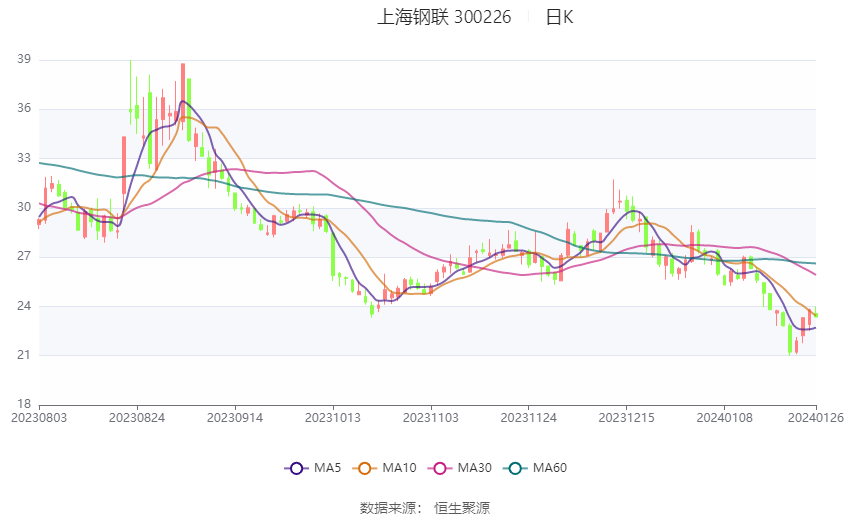Click x-axis date label 20231124
Screen dimensions: 850x516
(529, 418)
